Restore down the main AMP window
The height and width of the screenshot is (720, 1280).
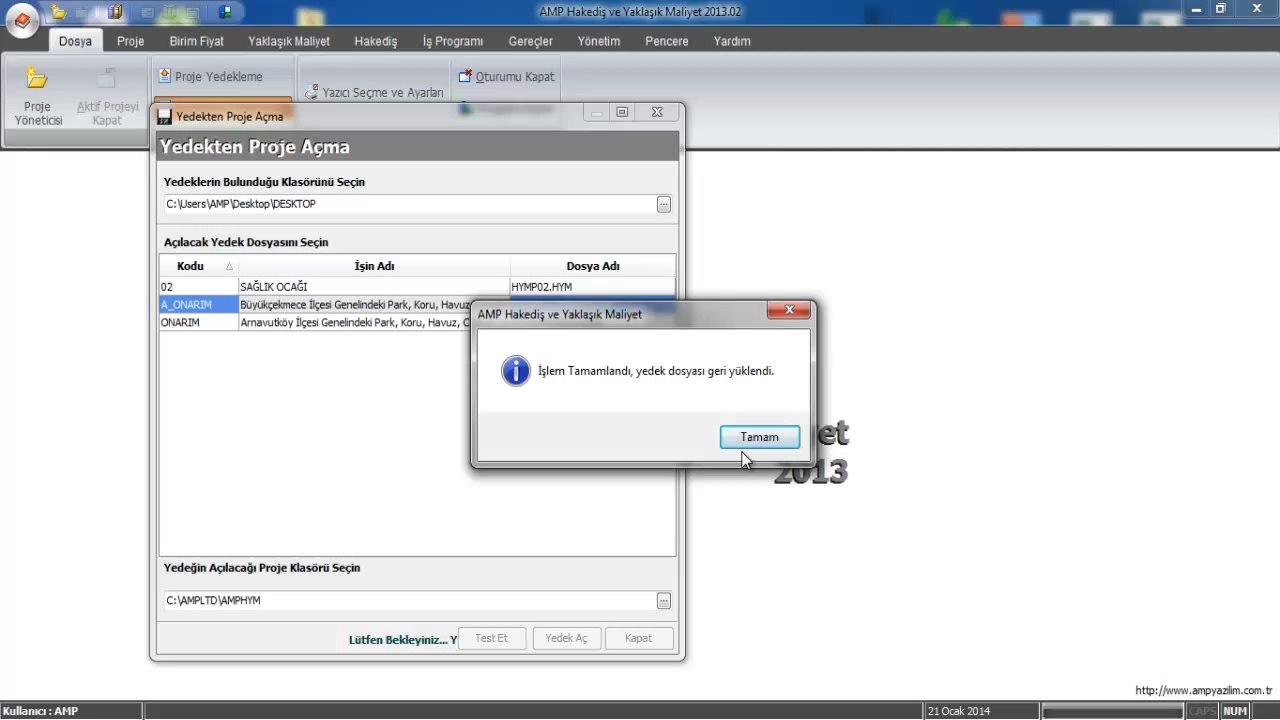(1221, 8)
